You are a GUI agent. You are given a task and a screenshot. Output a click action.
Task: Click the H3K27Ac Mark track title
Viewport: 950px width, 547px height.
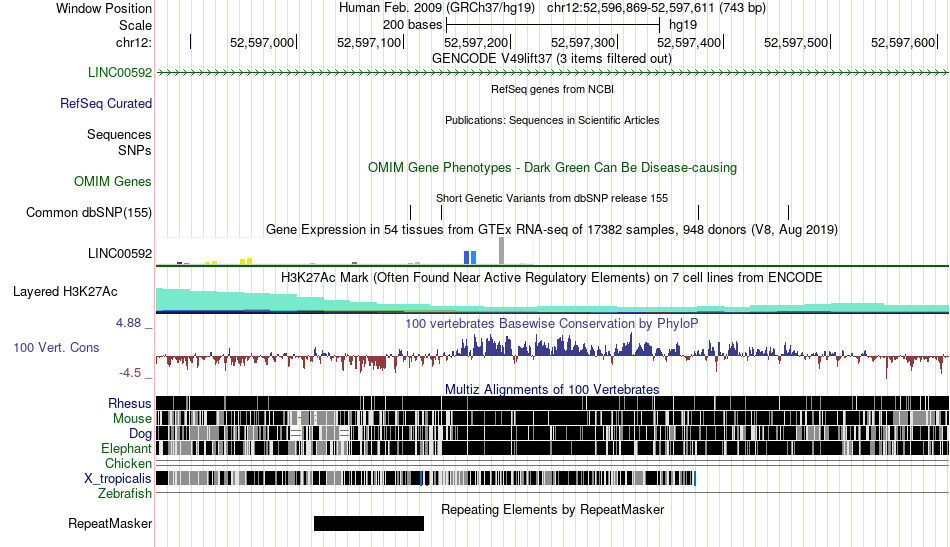[x=552, y=277]
